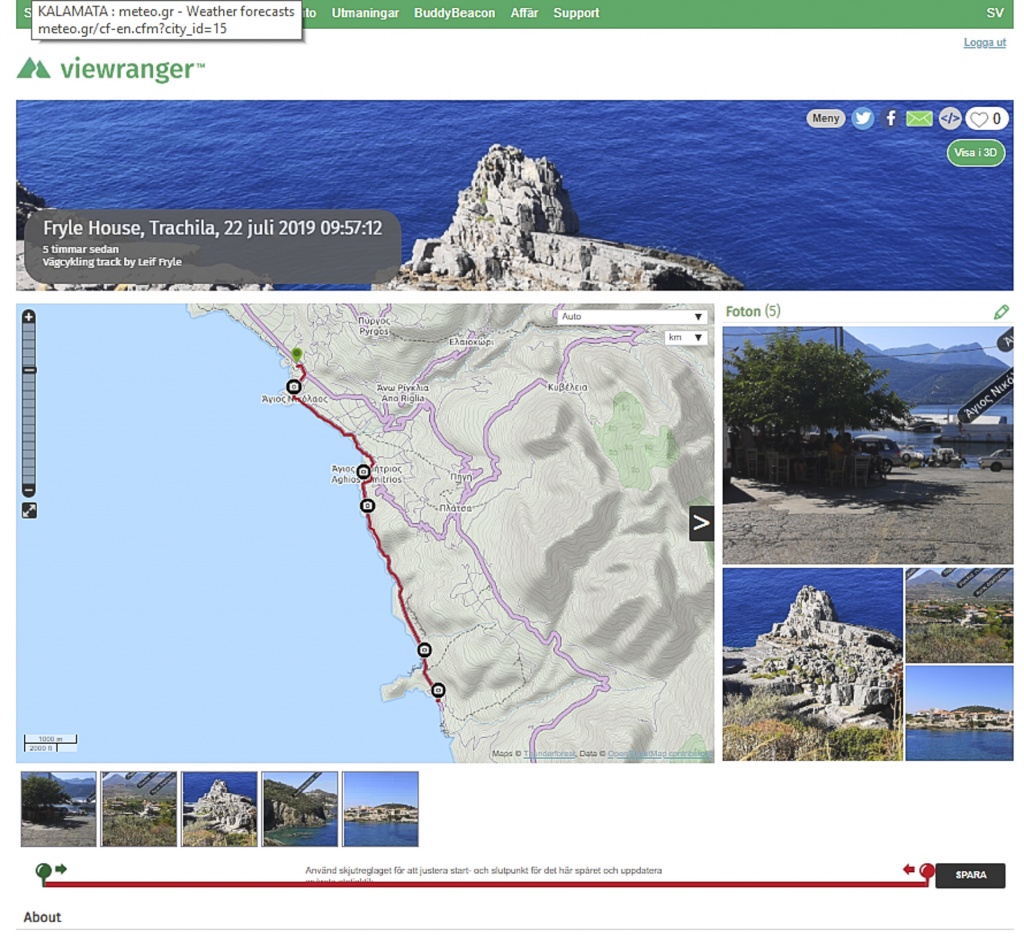Image resolution: width=1024 pixels, height=946 pixels.
Task: Click the green start-point slider handle
Action: click(x=43, y=872)
